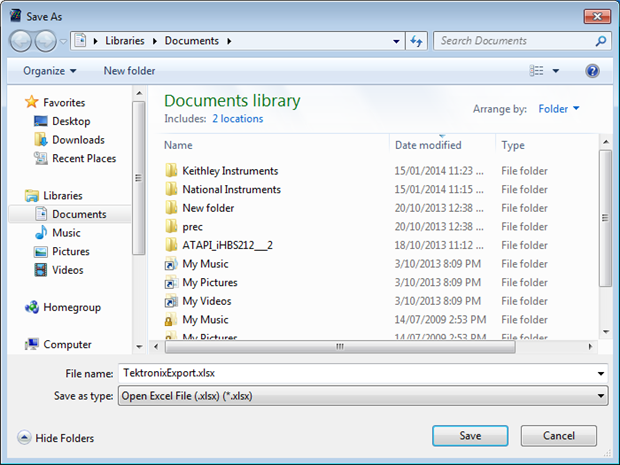Open the Organize menu
The image size is (620, 465).
point(50,71)
